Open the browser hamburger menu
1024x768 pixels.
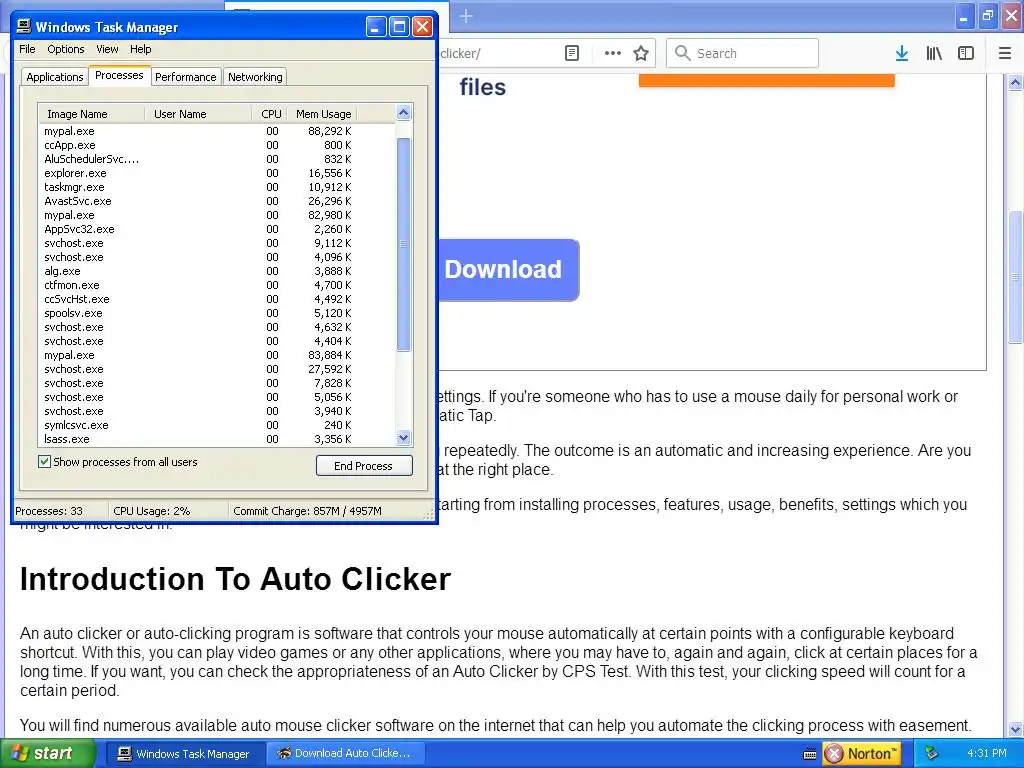[1005, 54]
